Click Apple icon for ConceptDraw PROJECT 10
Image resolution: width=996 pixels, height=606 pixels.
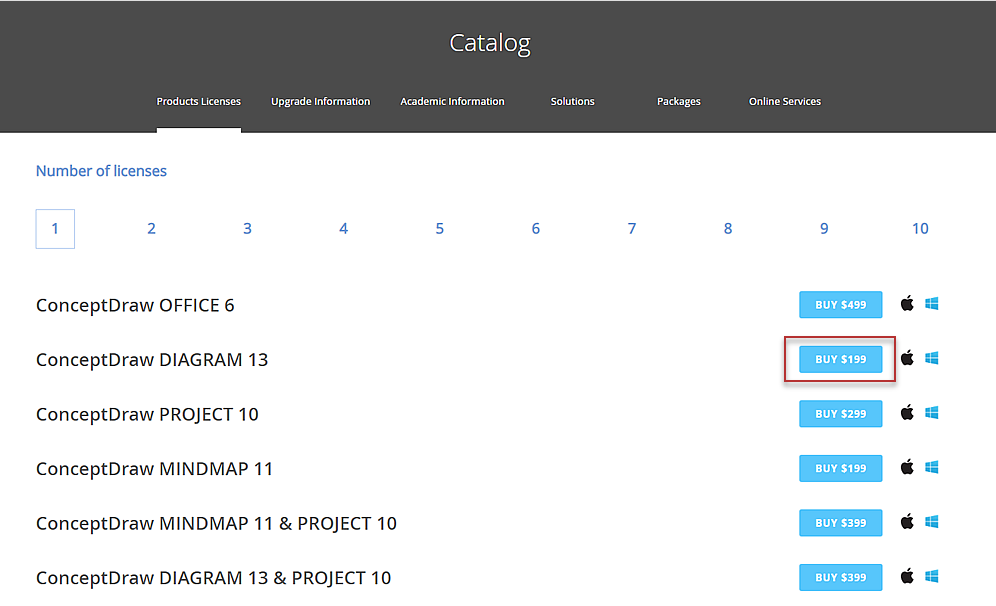click(x=907, y=412)
